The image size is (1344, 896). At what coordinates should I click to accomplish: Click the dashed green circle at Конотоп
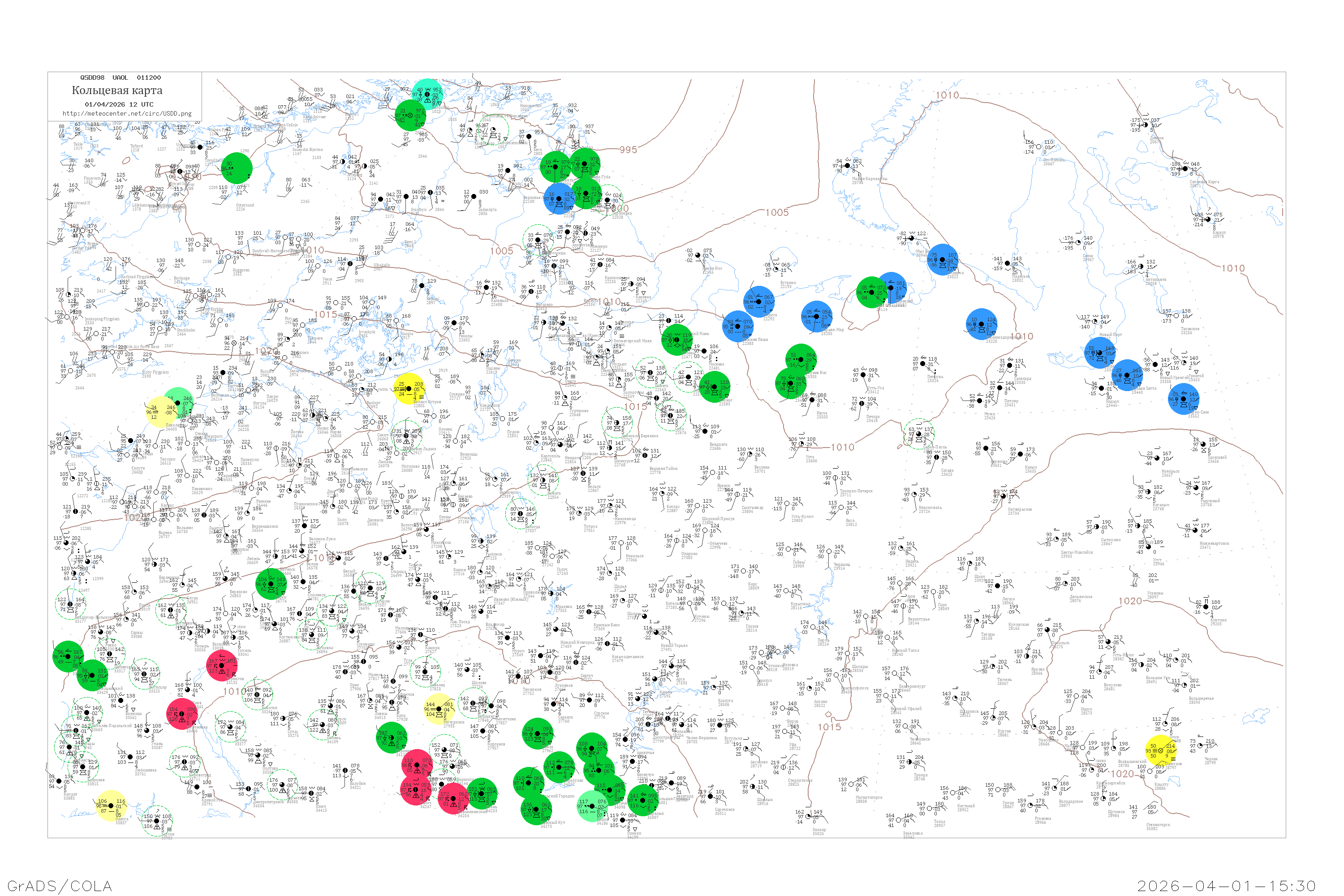[x=257, y=695]
